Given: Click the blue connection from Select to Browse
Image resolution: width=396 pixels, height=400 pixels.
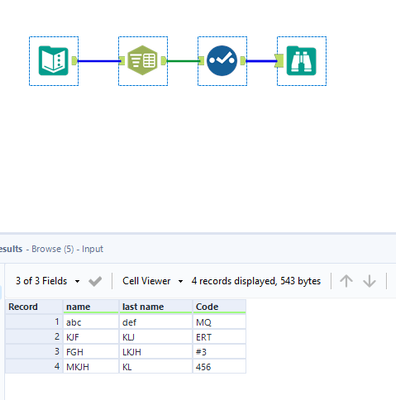Looking at the screenshot, I should click(x=261, y=61).
